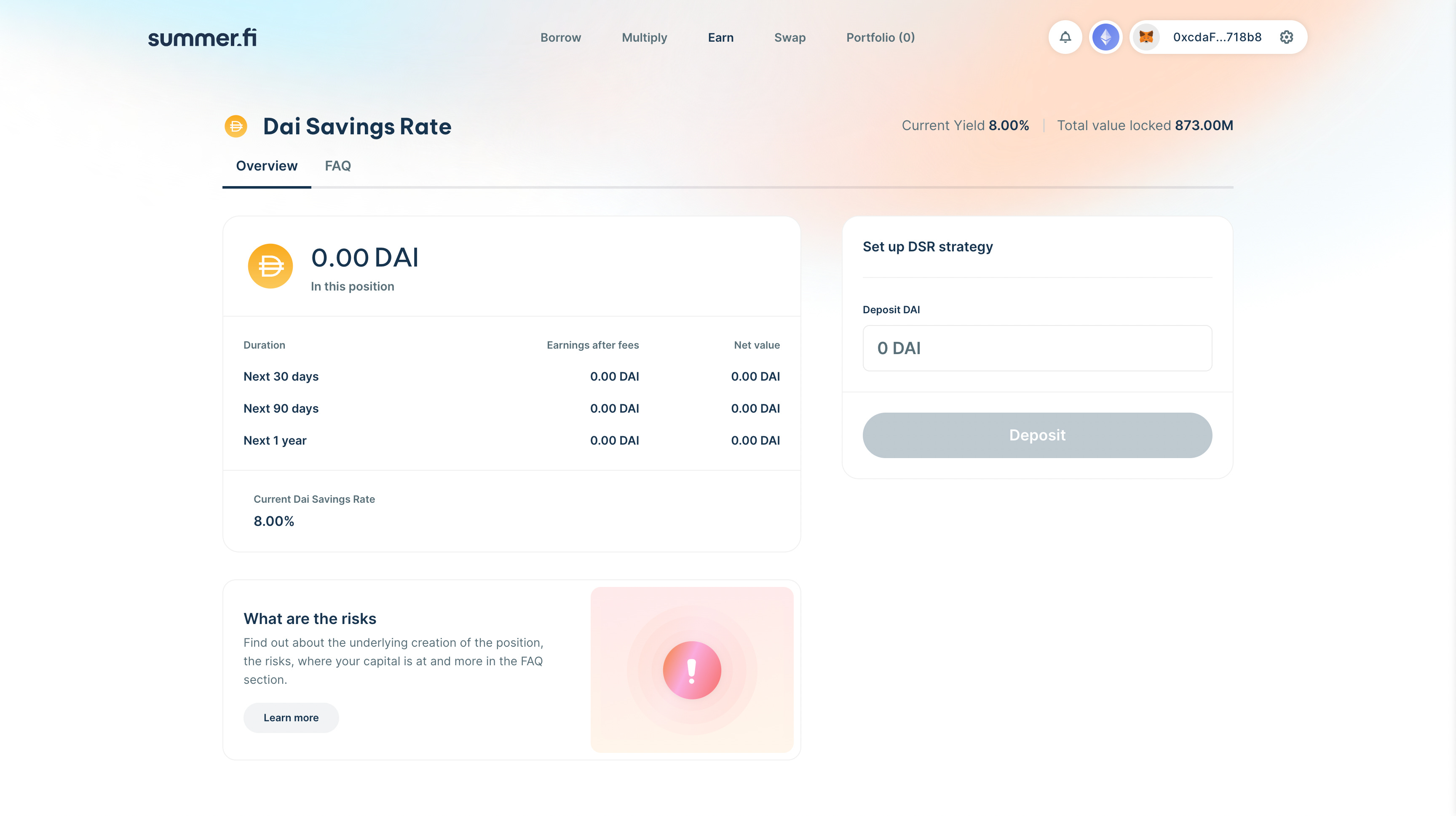This screenshot has height=816, width=1456.
Task: Click the What are the risks heading
Action: (x=310, y=619)
